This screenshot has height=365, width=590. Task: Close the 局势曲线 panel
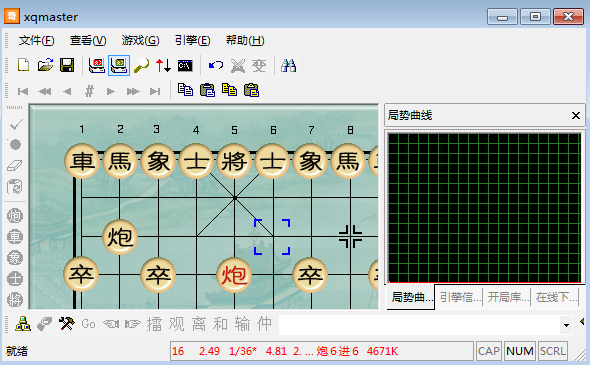point(575,116)
